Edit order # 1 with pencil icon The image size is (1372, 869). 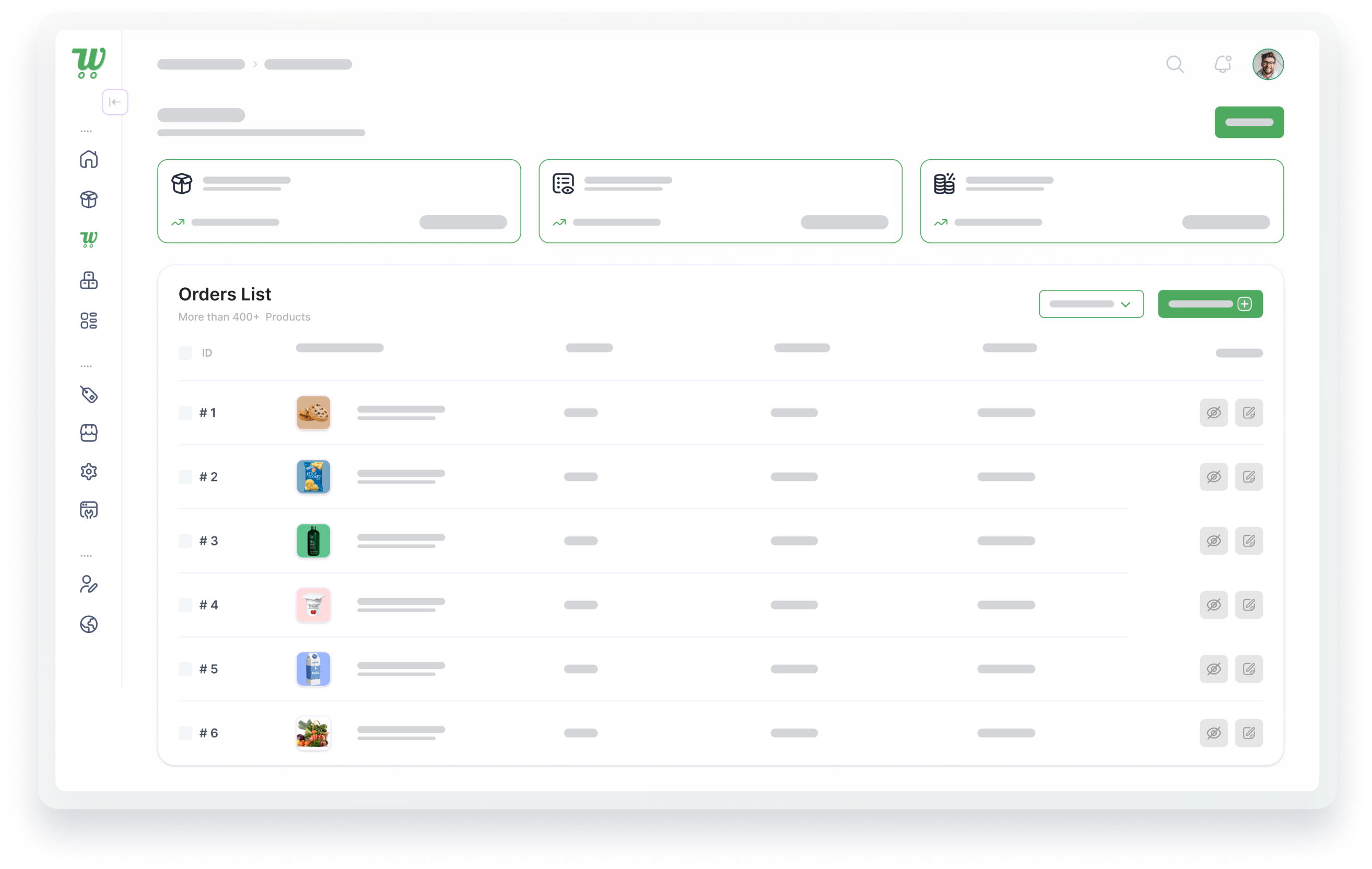pyautogui.click(x=1249, y=413)
